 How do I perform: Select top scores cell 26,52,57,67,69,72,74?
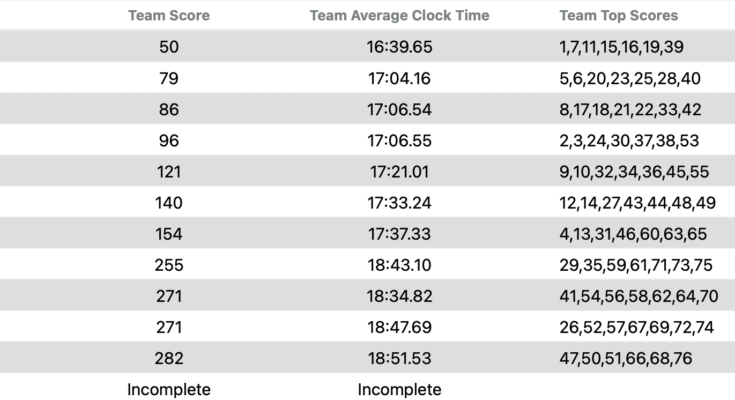pos(637,327)
